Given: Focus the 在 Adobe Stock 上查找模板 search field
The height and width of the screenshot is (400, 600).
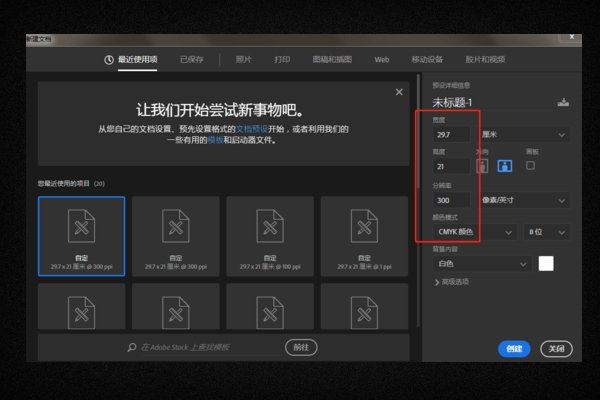Looking at the screenshot, I should (210, 347).
